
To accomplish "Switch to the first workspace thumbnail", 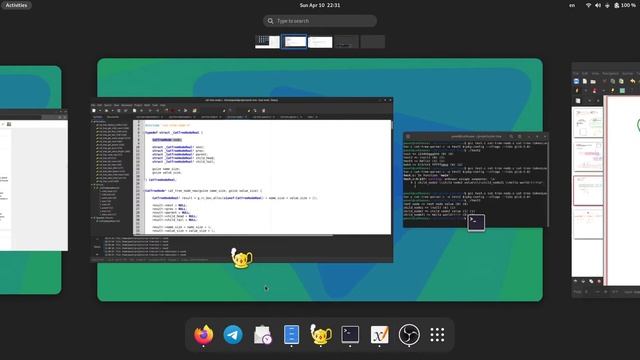I will [267, 42].
